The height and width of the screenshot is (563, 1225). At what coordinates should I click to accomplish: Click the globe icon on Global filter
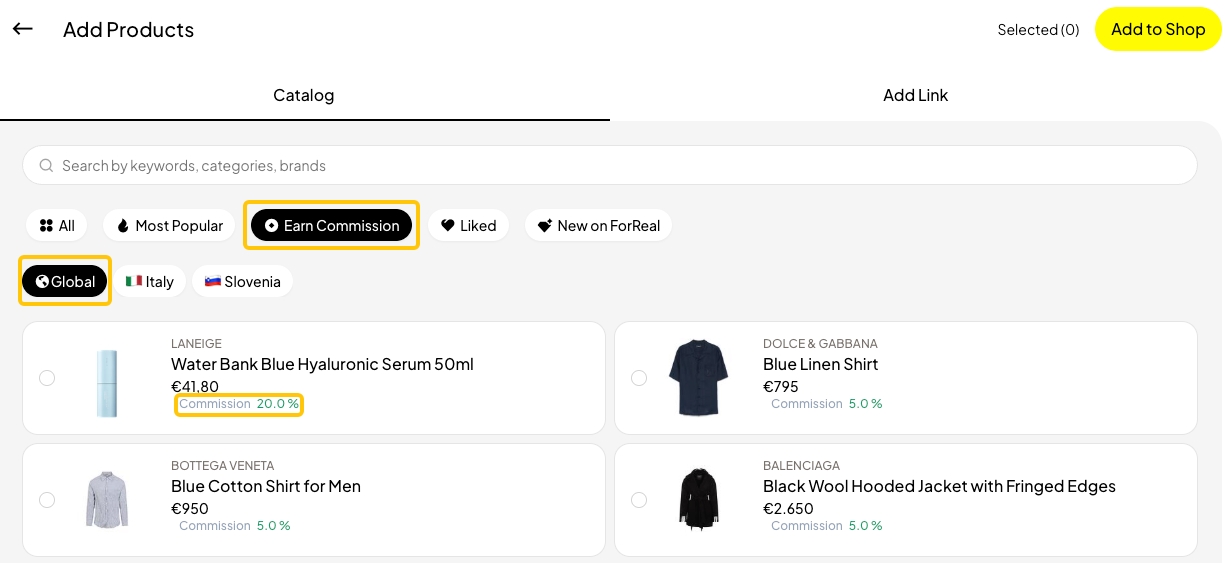click(x=42, y=282)
